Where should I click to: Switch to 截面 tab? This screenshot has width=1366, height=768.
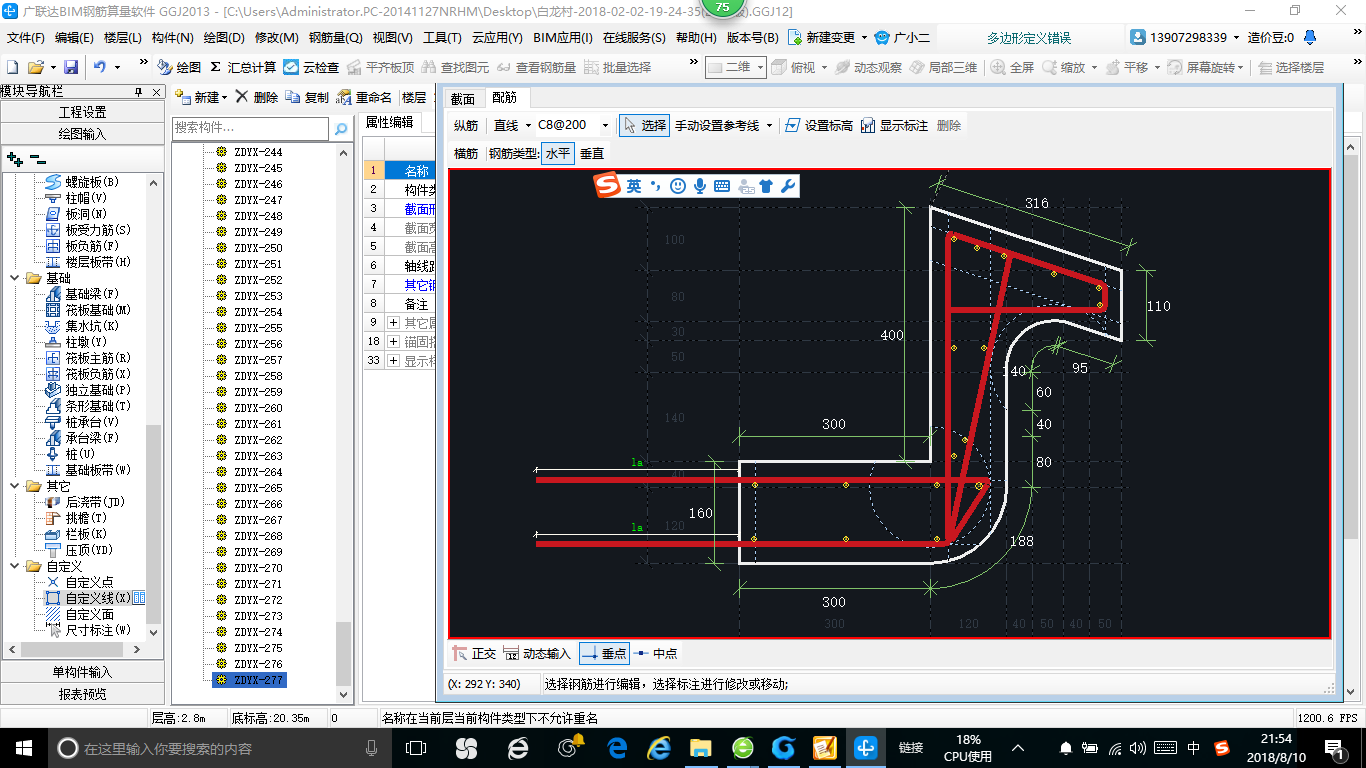(462, 98)
